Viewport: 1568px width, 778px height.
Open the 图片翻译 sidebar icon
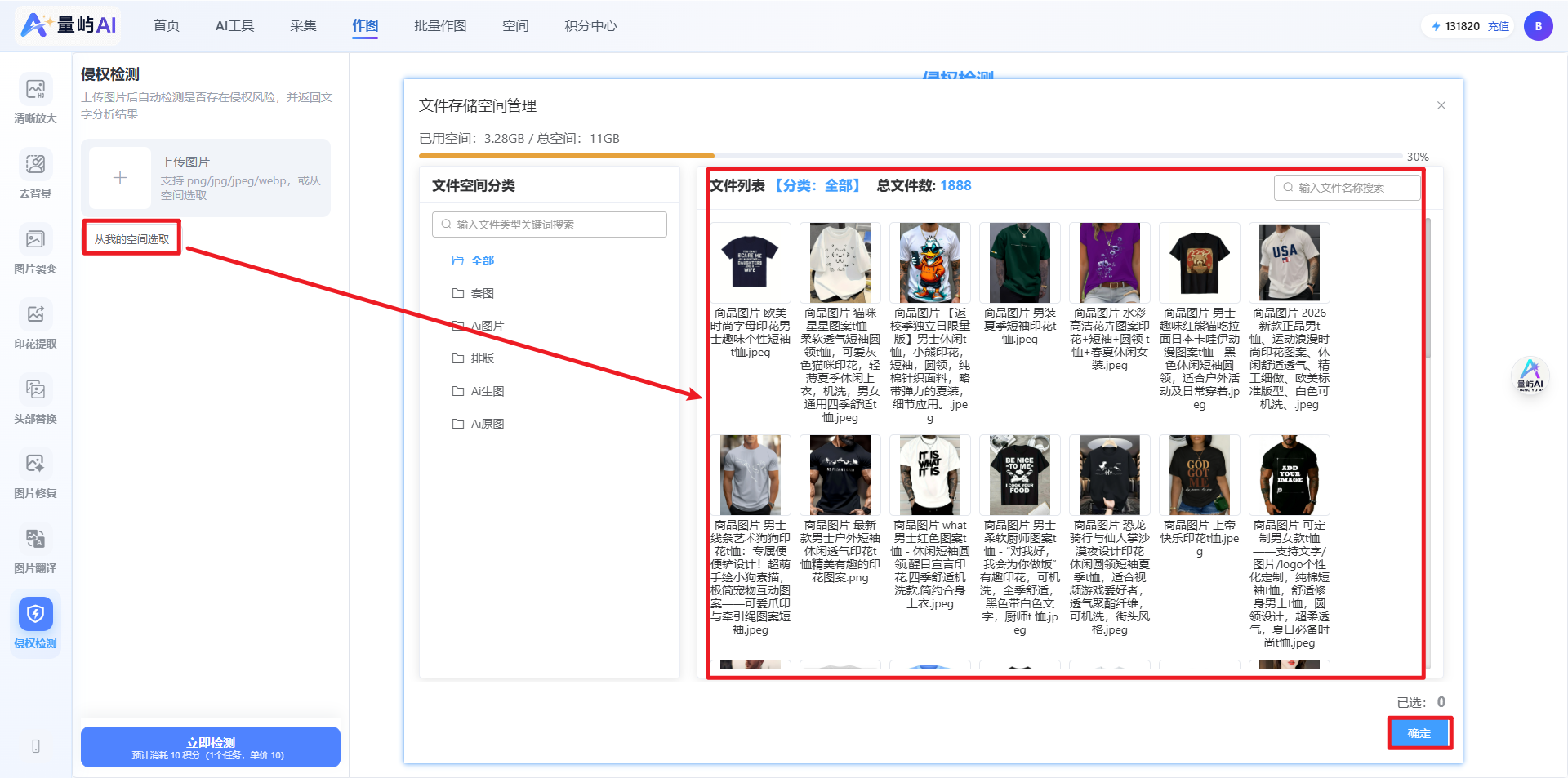point(35,539)
